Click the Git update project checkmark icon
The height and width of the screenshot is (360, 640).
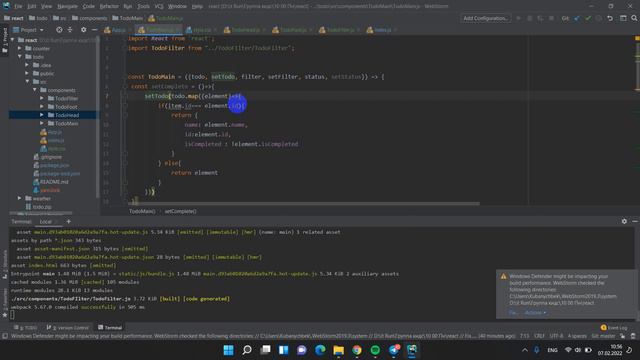[x=577, y=18]
